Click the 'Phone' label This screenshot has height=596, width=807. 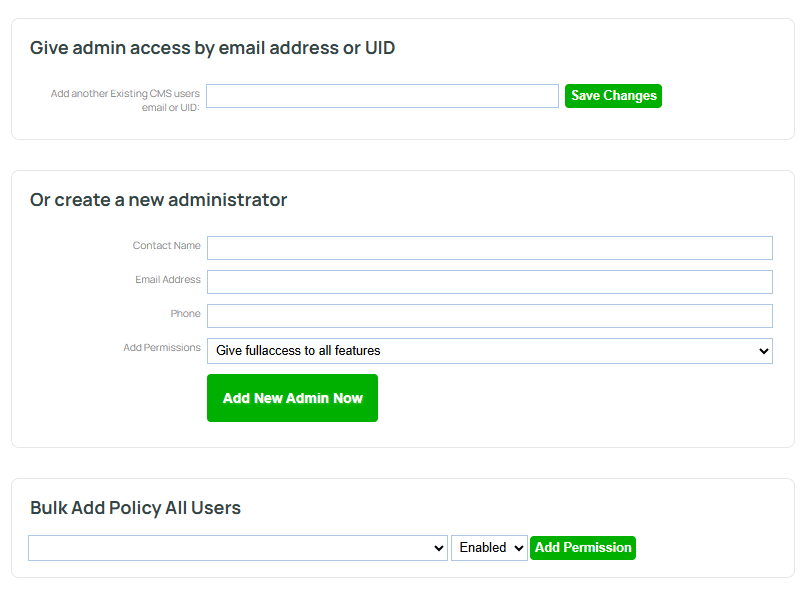tap(185, 313)
